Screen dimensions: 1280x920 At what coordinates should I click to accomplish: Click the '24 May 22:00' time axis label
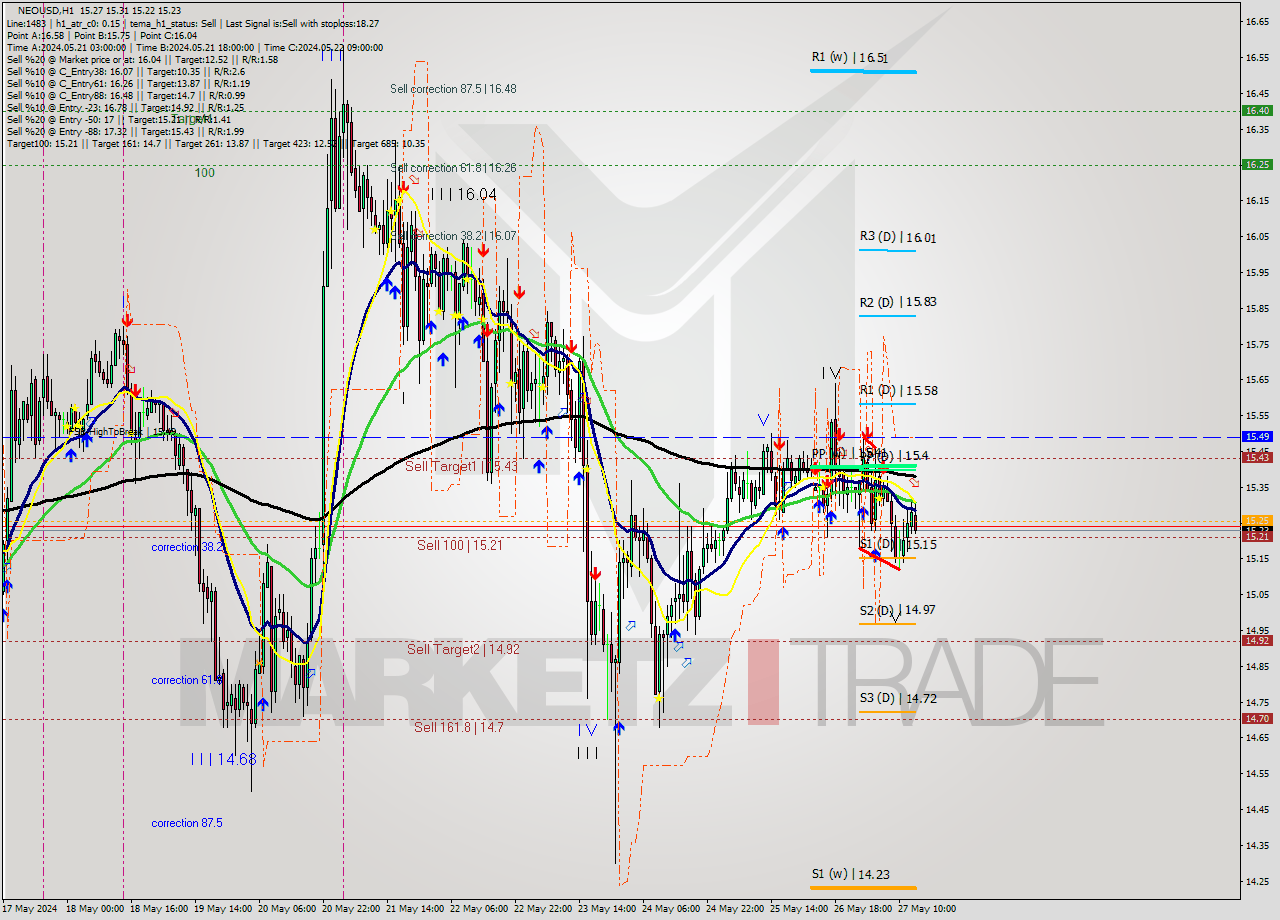pos(737,909)
